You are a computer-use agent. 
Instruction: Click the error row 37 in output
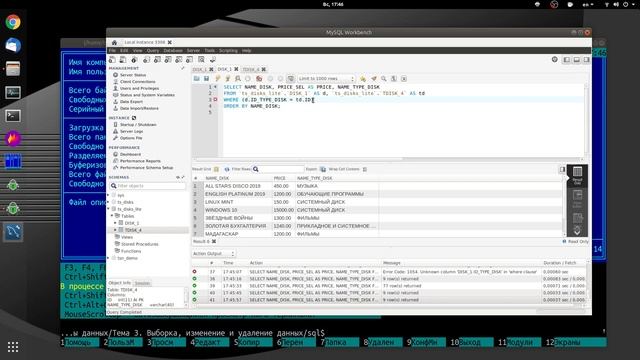(390, 272)
